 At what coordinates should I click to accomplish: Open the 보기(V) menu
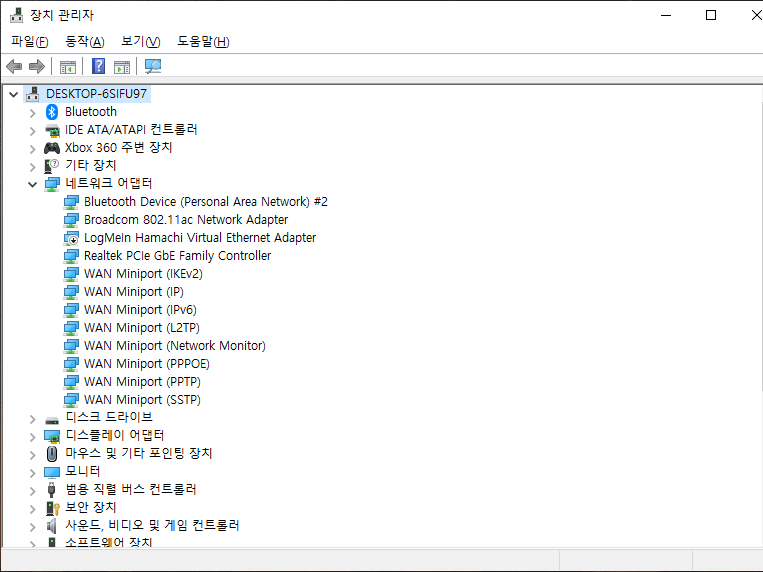(x=140, y=42)
